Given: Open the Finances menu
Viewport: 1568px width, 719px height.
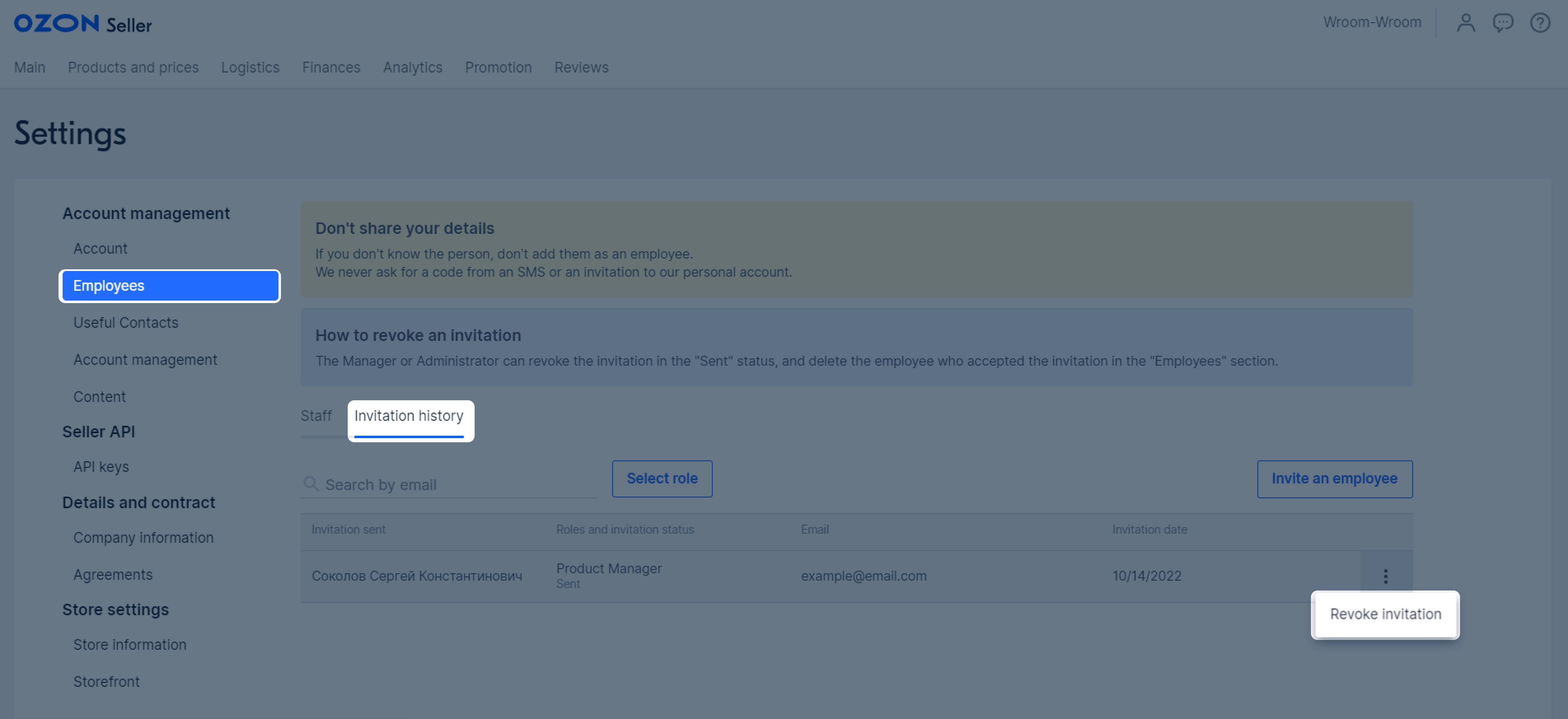Looking at the screenshot, I should tap(331, 68).
